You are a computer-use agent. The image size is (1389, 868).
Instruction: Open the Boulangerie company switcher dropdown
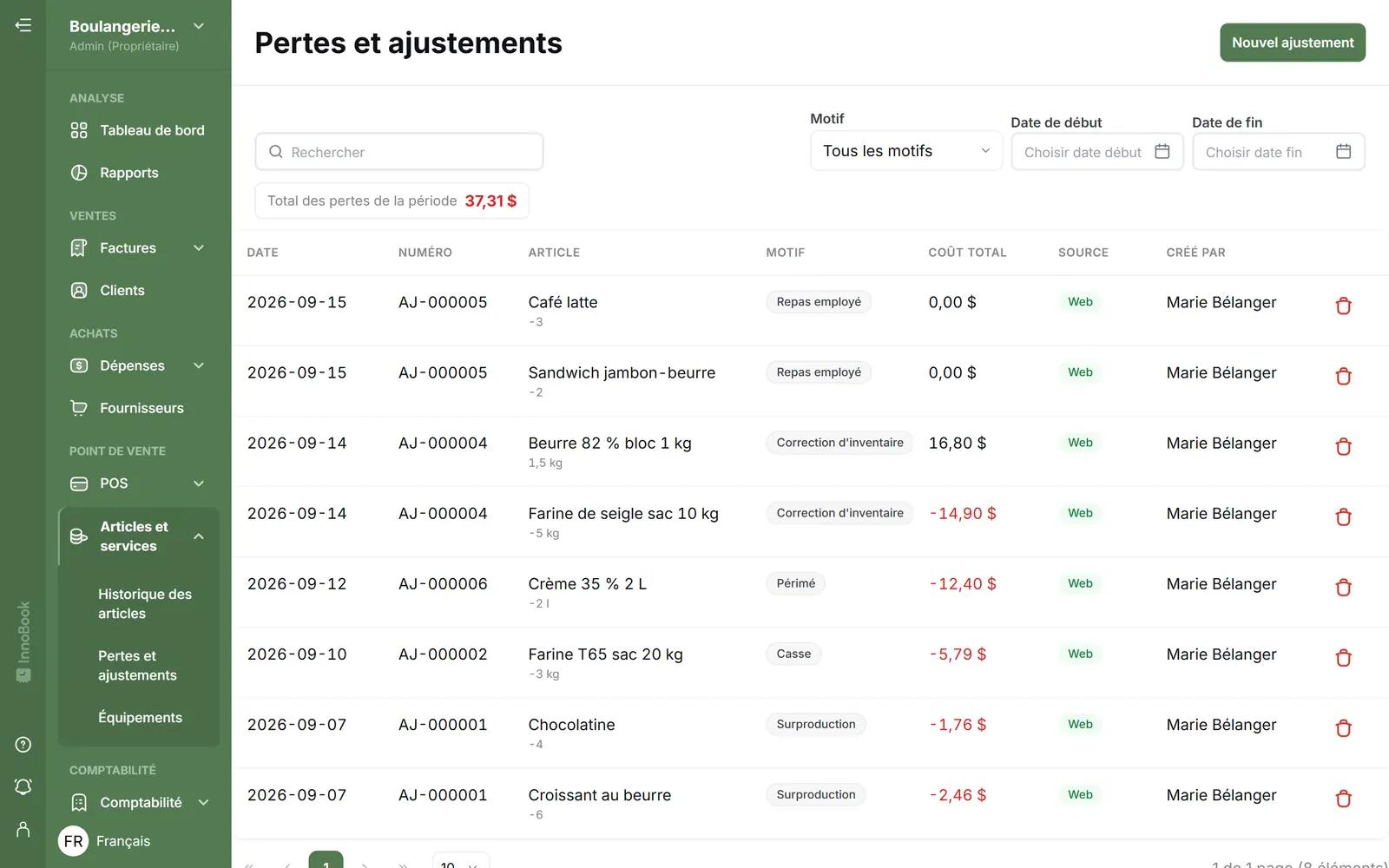[137, 34]
